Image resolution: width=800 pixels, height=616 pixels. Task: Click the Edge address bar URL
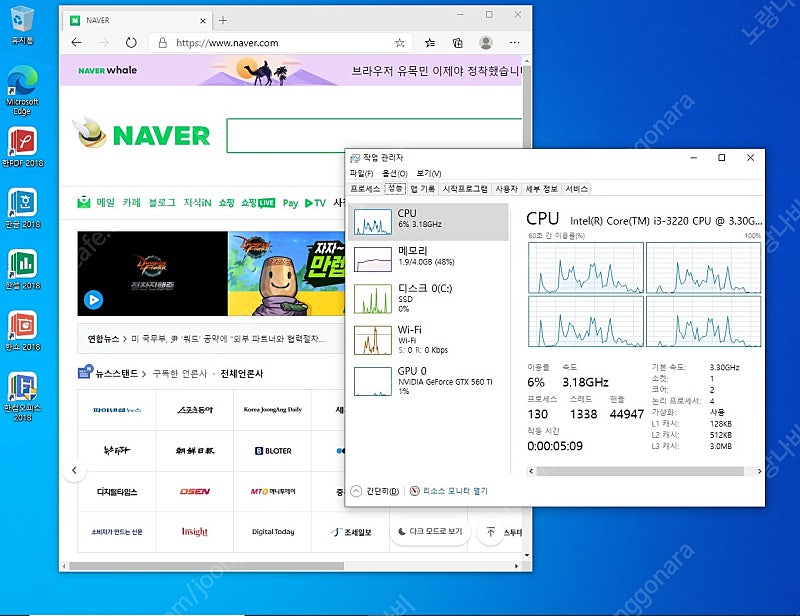click(227, 43)
